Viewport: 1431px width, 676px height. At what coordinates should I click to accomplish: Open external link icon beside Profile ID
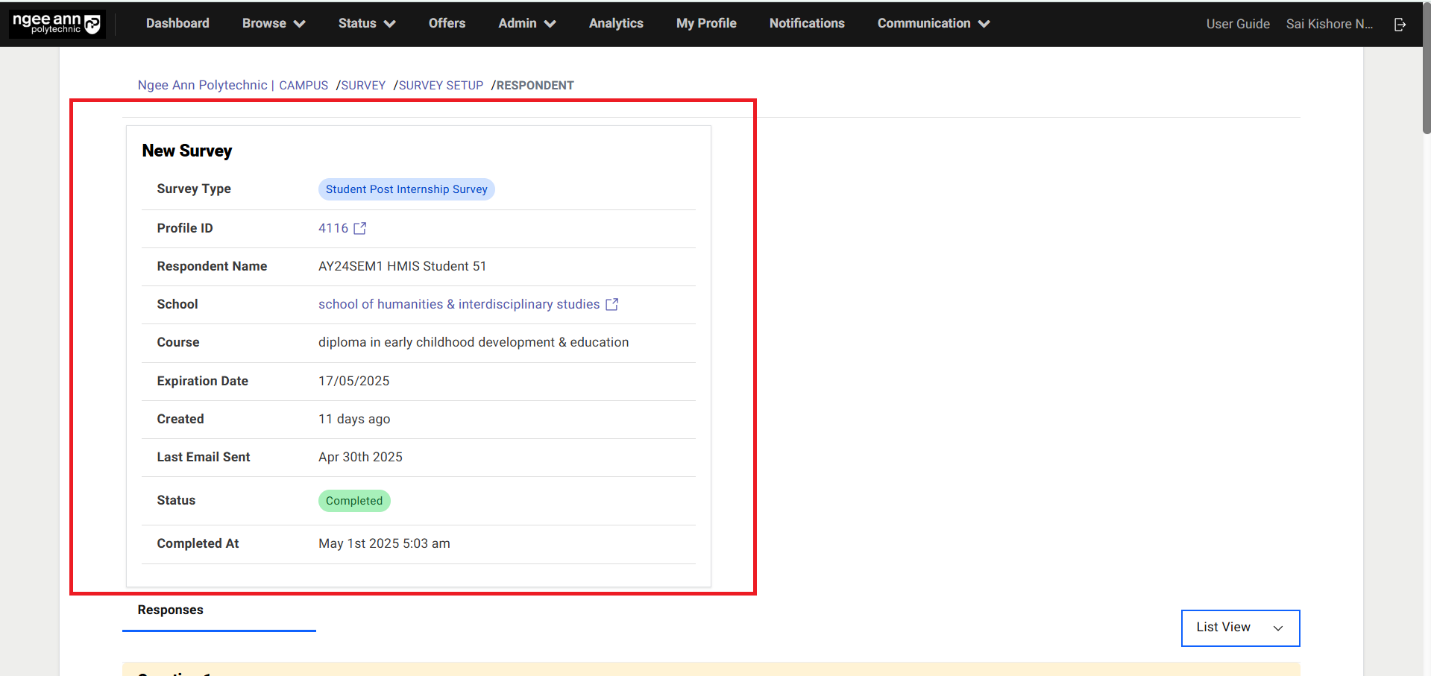pyautogui.click(x=360, y=228)
